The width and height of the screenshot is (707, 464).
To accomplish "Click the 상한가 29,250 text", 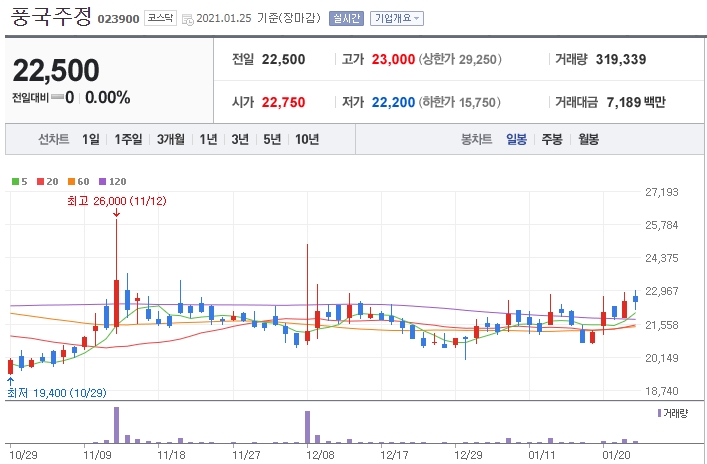I will pos(460,60).
